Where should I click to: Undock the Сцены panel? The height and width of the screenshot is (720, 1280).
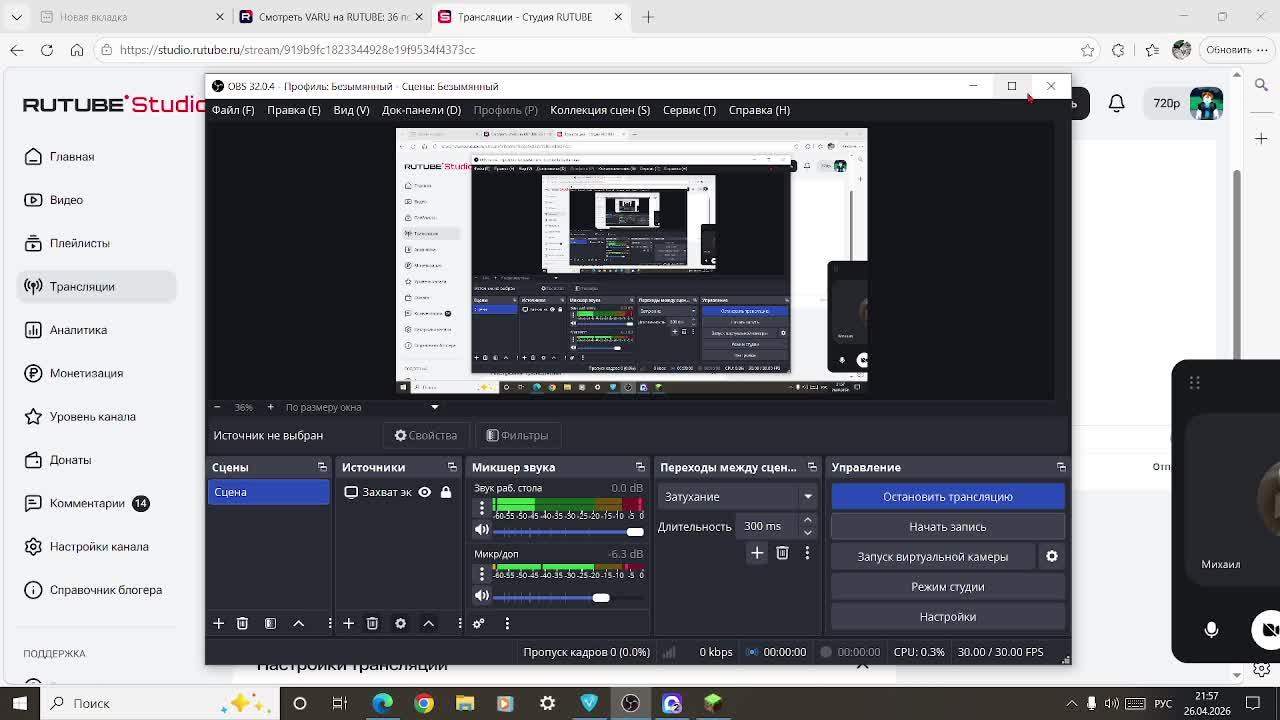point(322,467)
